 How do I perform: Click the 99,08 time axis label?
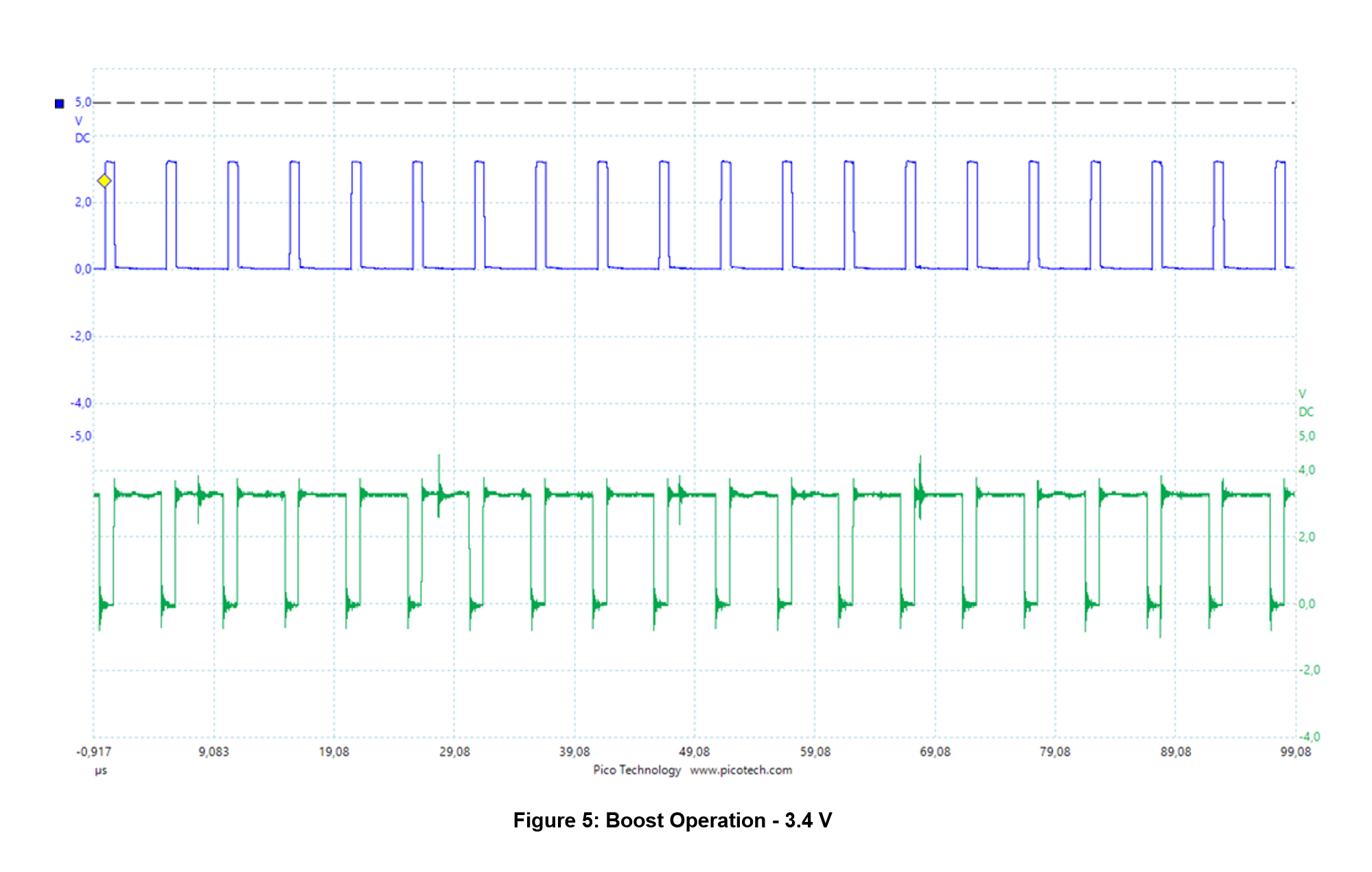click(1295, 752)
